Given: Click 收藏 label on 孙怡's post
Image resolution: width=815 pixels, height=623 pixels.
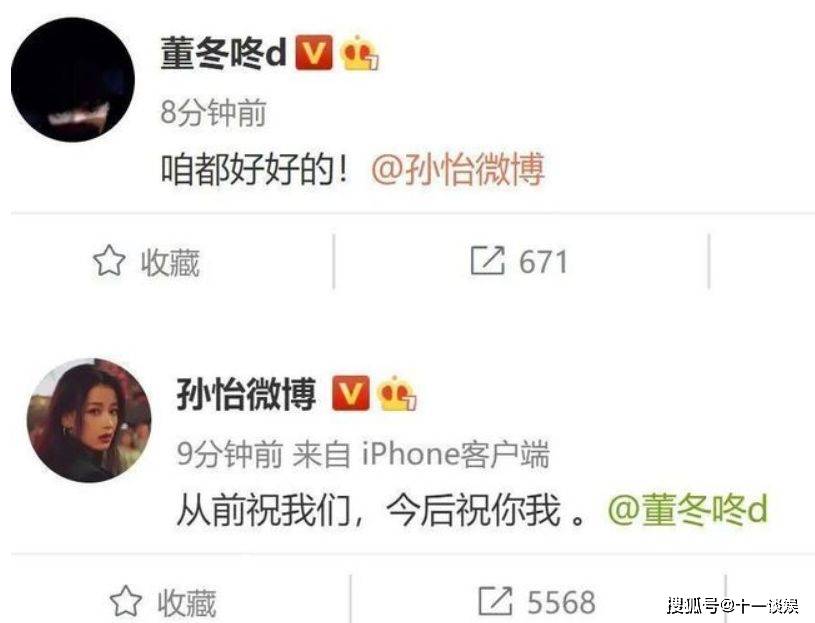Looking at the screenshot, I should point(187,603).
